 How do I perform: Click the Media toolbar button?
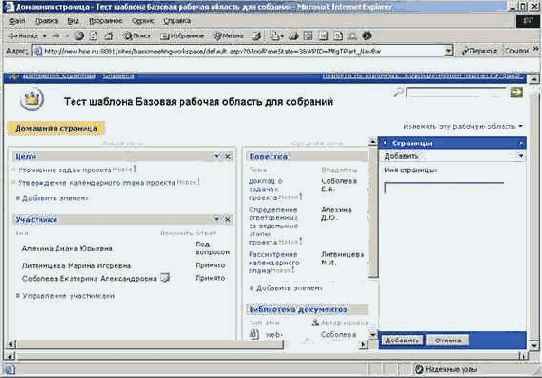(229, 36)
